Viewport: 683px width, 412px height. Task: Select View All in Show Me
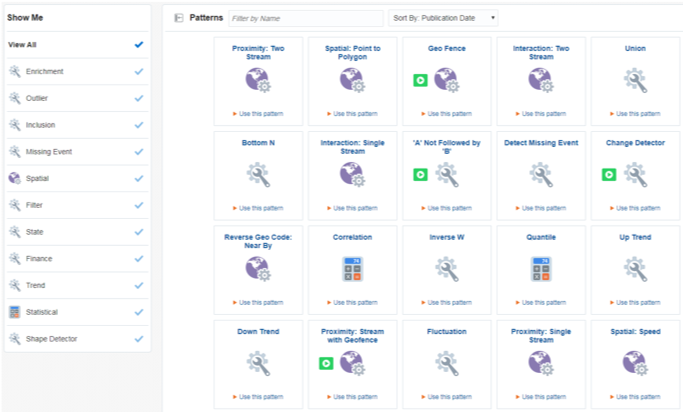point(22,45)
